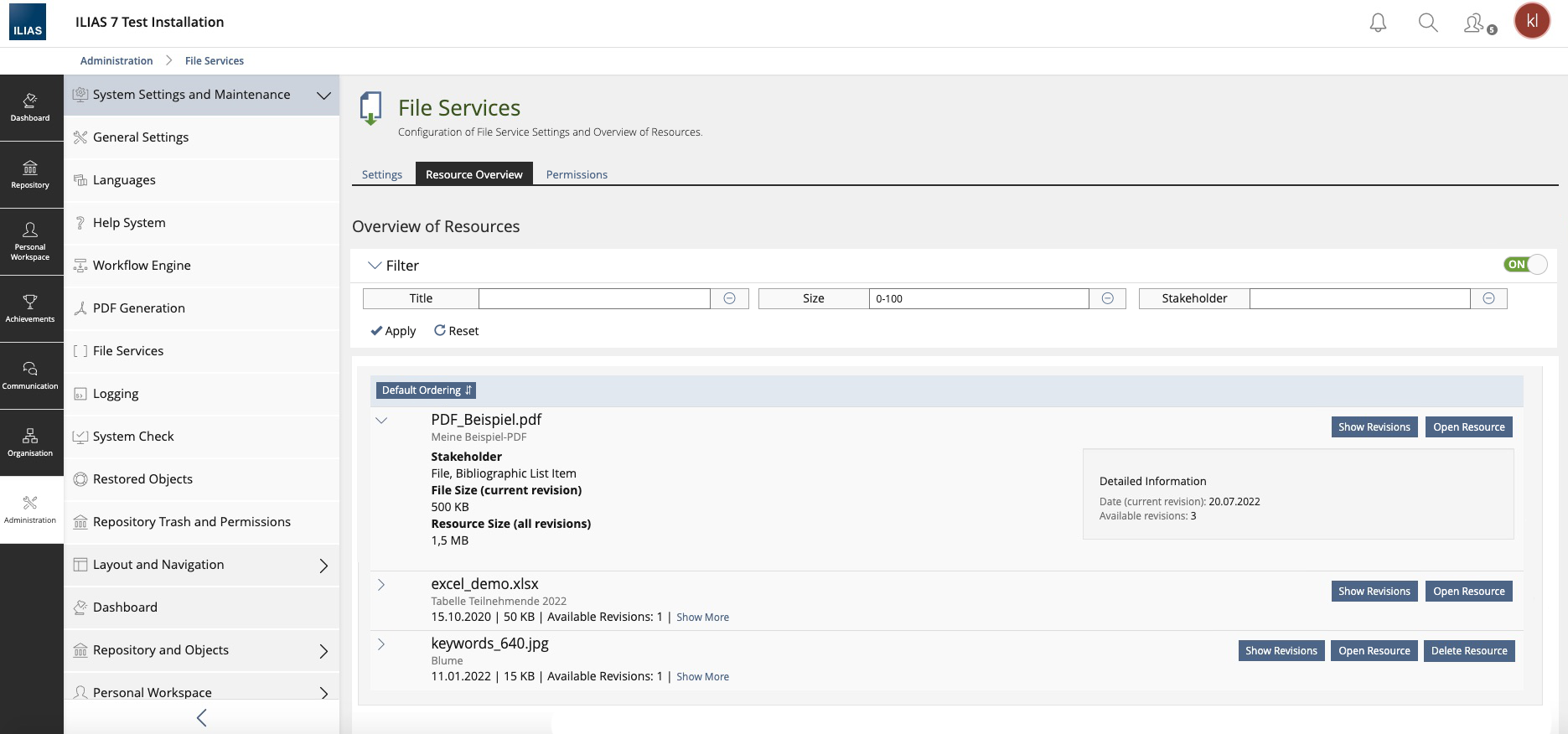Screen dimensions: 1568x734
Task: Click the ILIAS logo
Action: click(x=28, y=23)
